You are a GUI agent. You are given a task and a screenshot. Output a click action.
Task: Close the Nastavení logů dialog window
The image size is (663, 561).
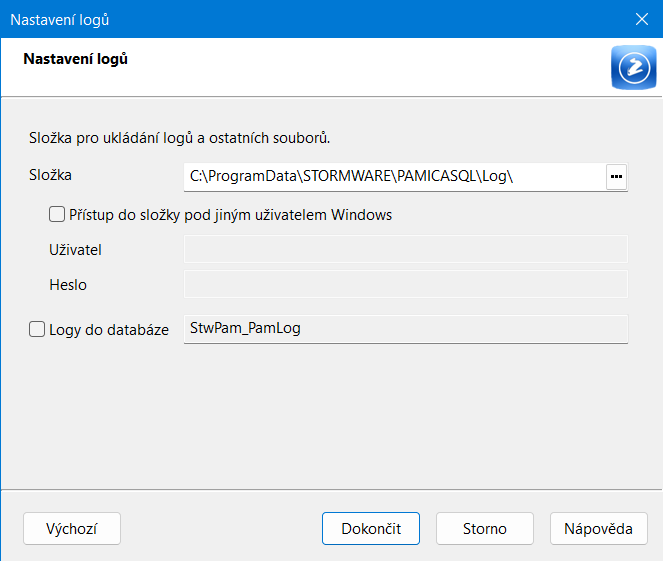pos(642,19)
